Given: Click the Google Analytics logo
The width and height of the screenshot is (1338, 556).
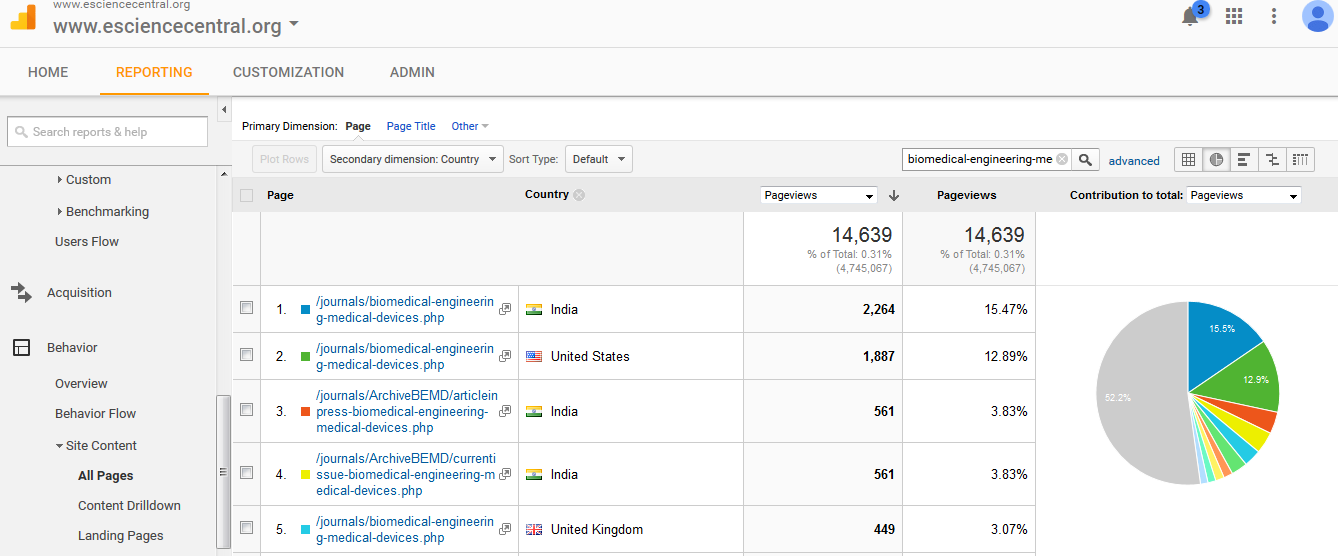Looking at the screenshot, I should (x=24, y=16).
